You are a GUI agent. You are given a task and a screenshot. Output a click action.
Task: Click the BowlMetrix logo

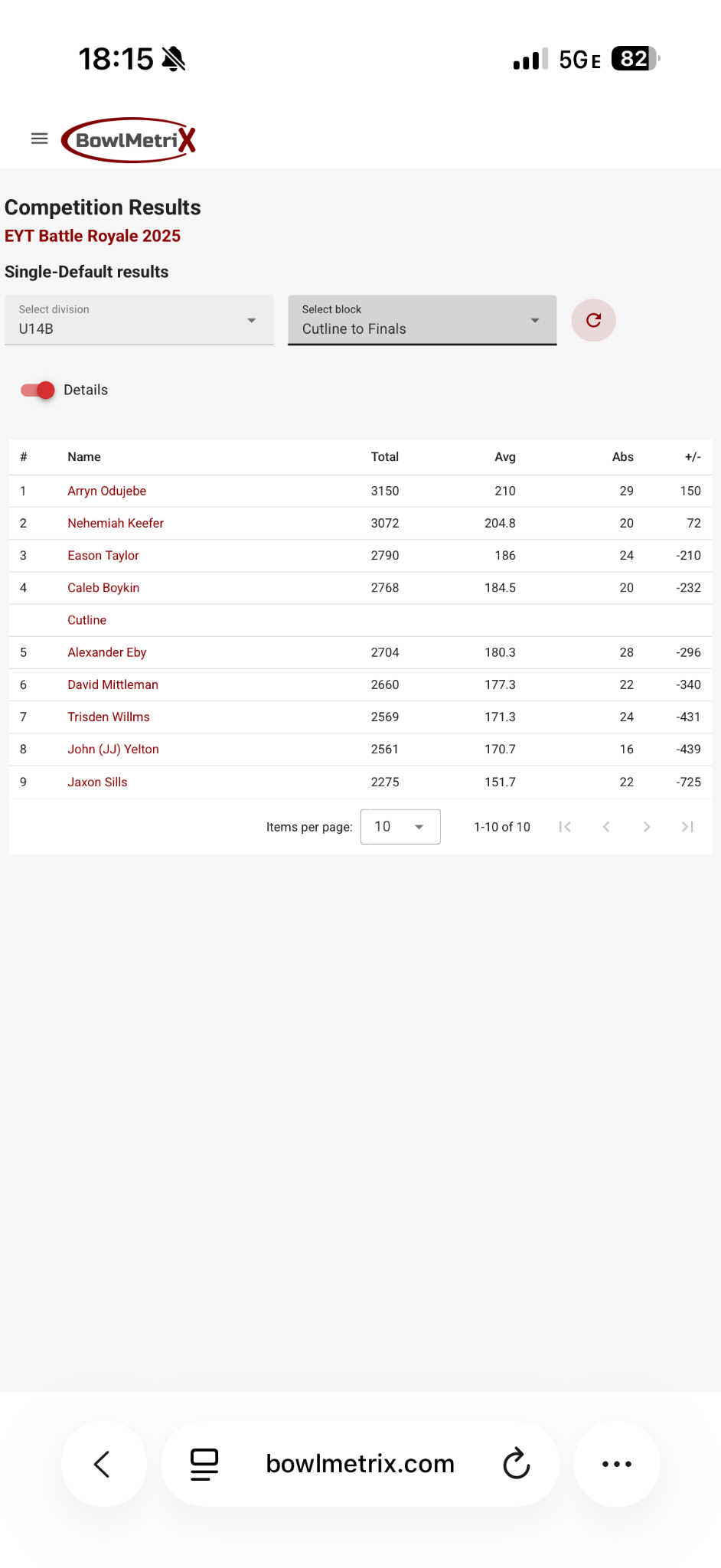tap(129, 140)
